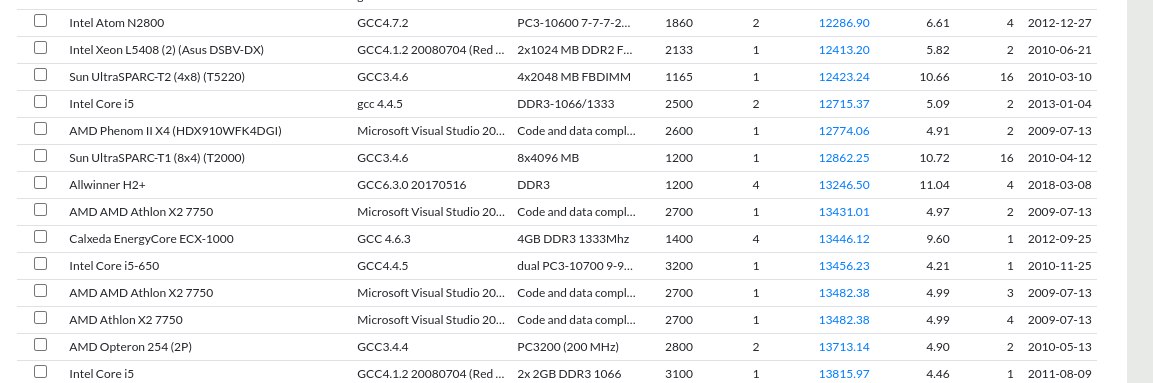Open the 12774.06 result link

click(844, 131)
